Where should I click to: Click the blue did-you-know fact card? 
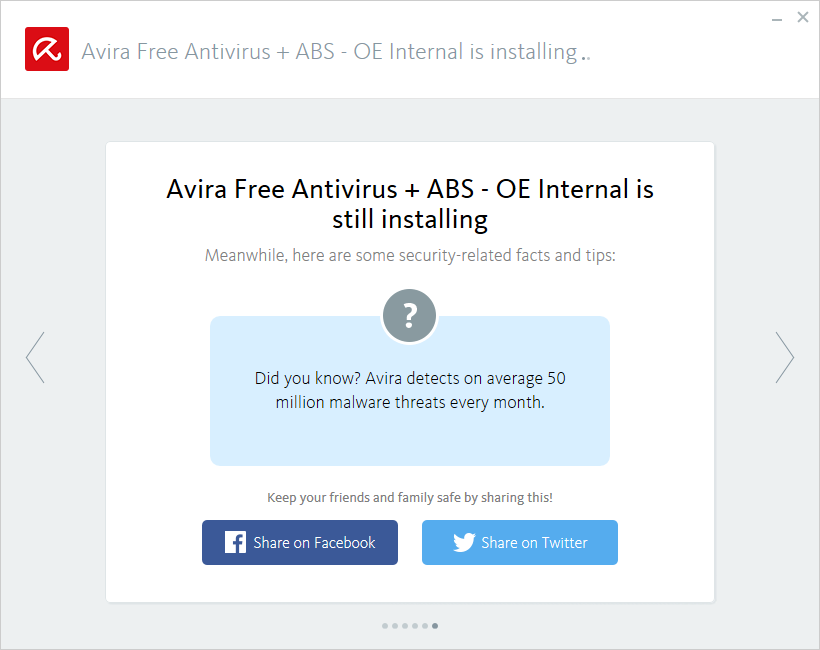409,391
